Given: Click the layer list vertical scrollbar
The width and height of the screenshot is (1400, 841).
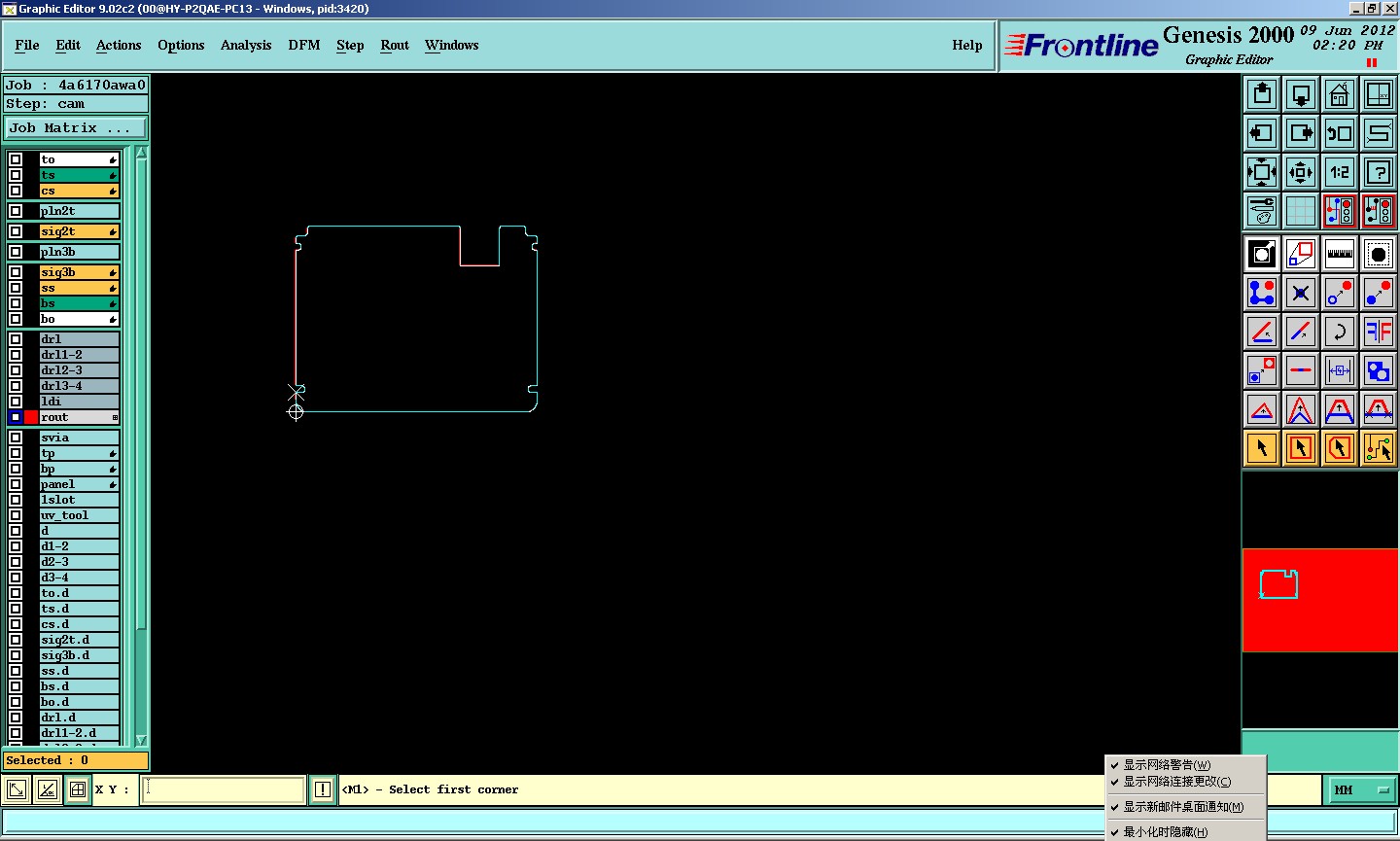Looking at the screenshot, I should point(141,445).
